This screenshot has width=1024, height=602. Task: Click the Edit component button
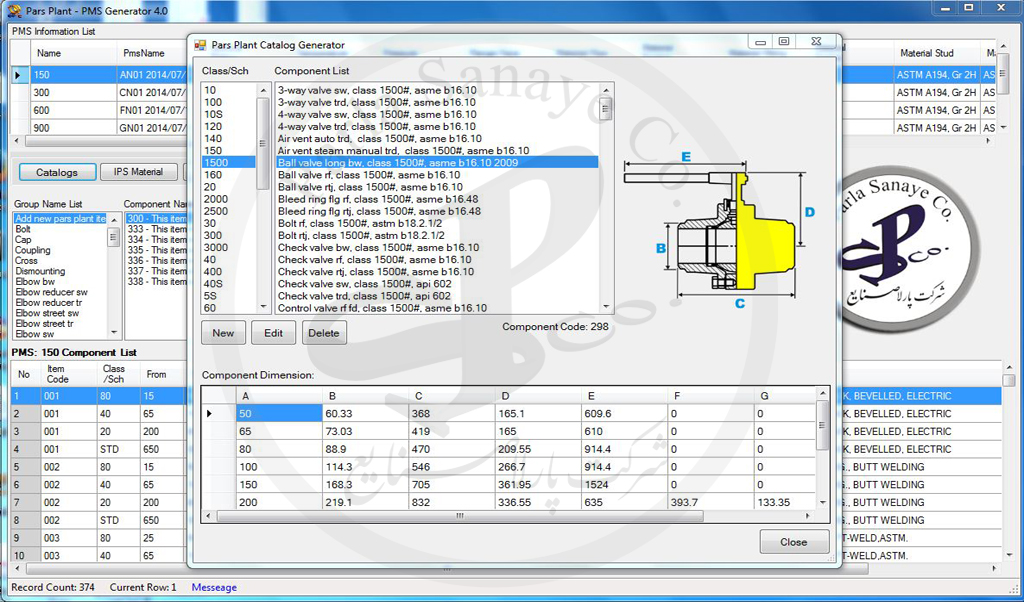(x=274, y=333)
